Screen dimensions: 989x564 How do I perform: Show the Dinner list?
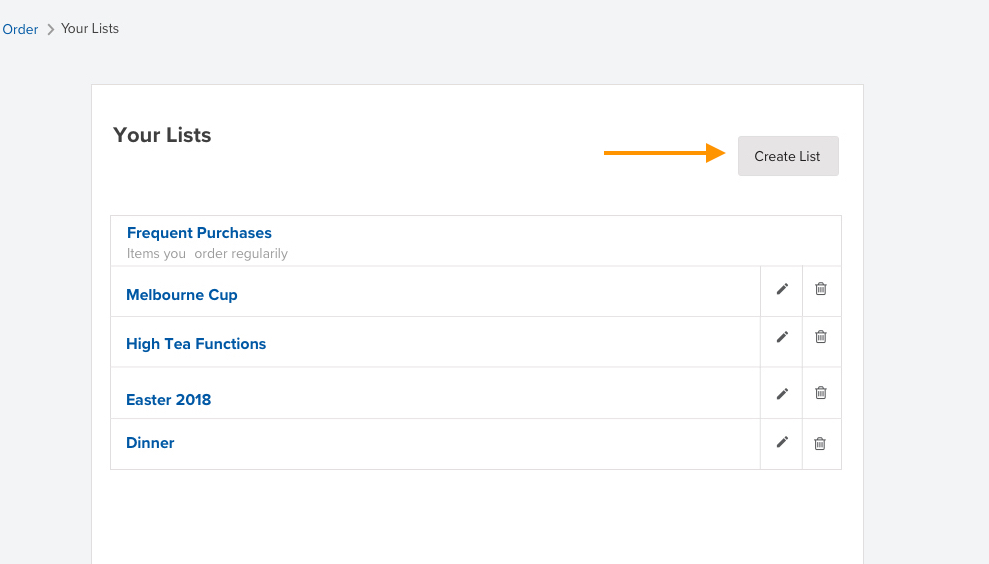(150, 443)
